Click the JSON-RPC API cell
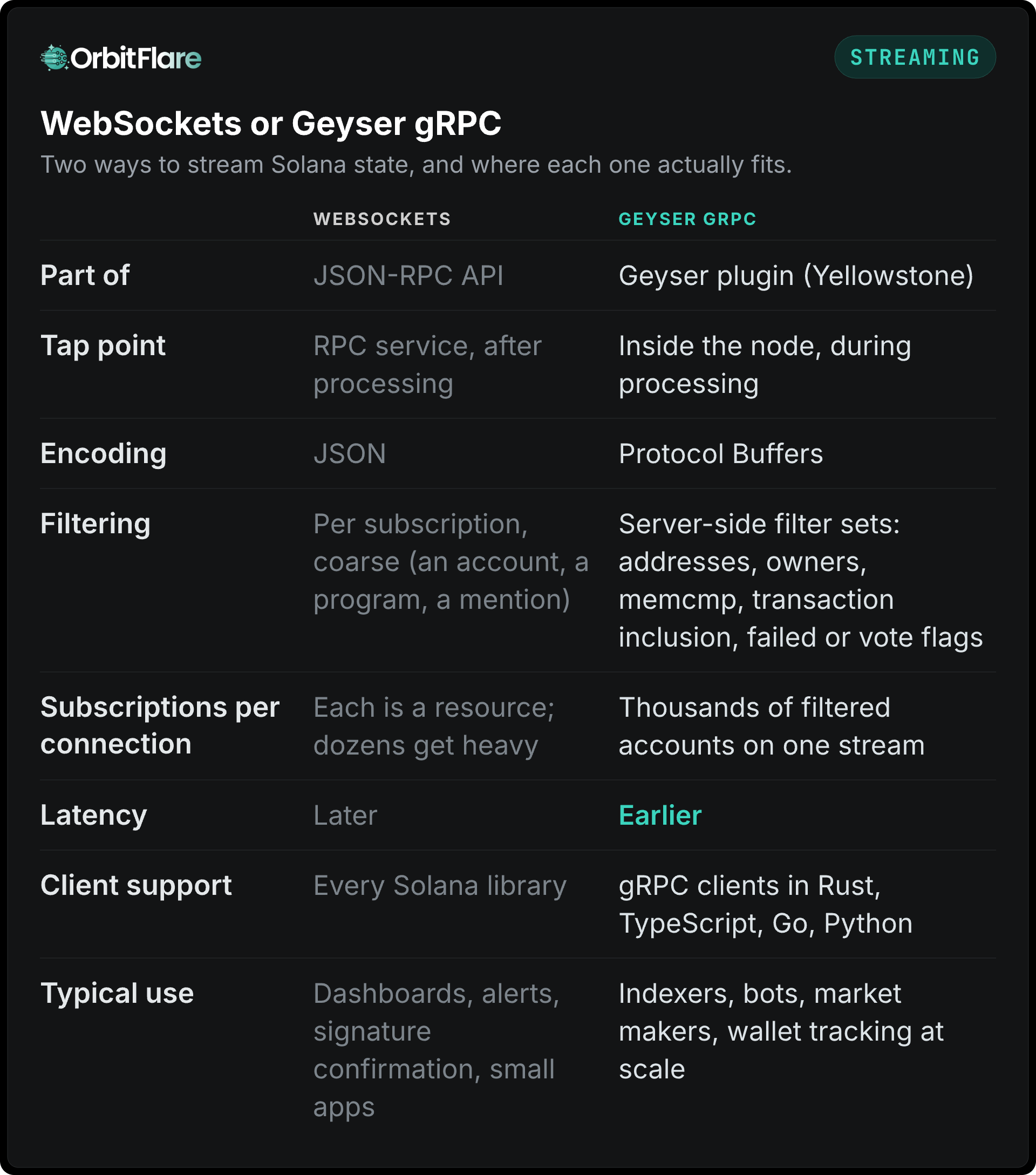 click(x=408, y=275)
